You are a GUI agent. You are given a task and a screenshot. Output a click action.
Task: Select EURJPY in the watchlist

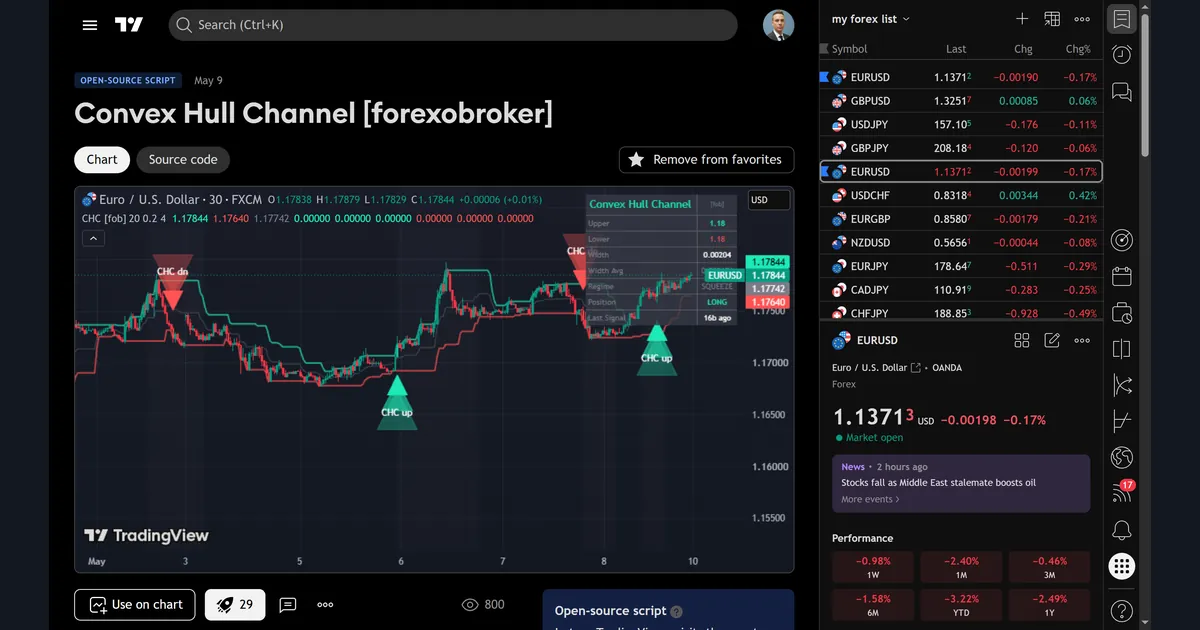pos(961,266)
